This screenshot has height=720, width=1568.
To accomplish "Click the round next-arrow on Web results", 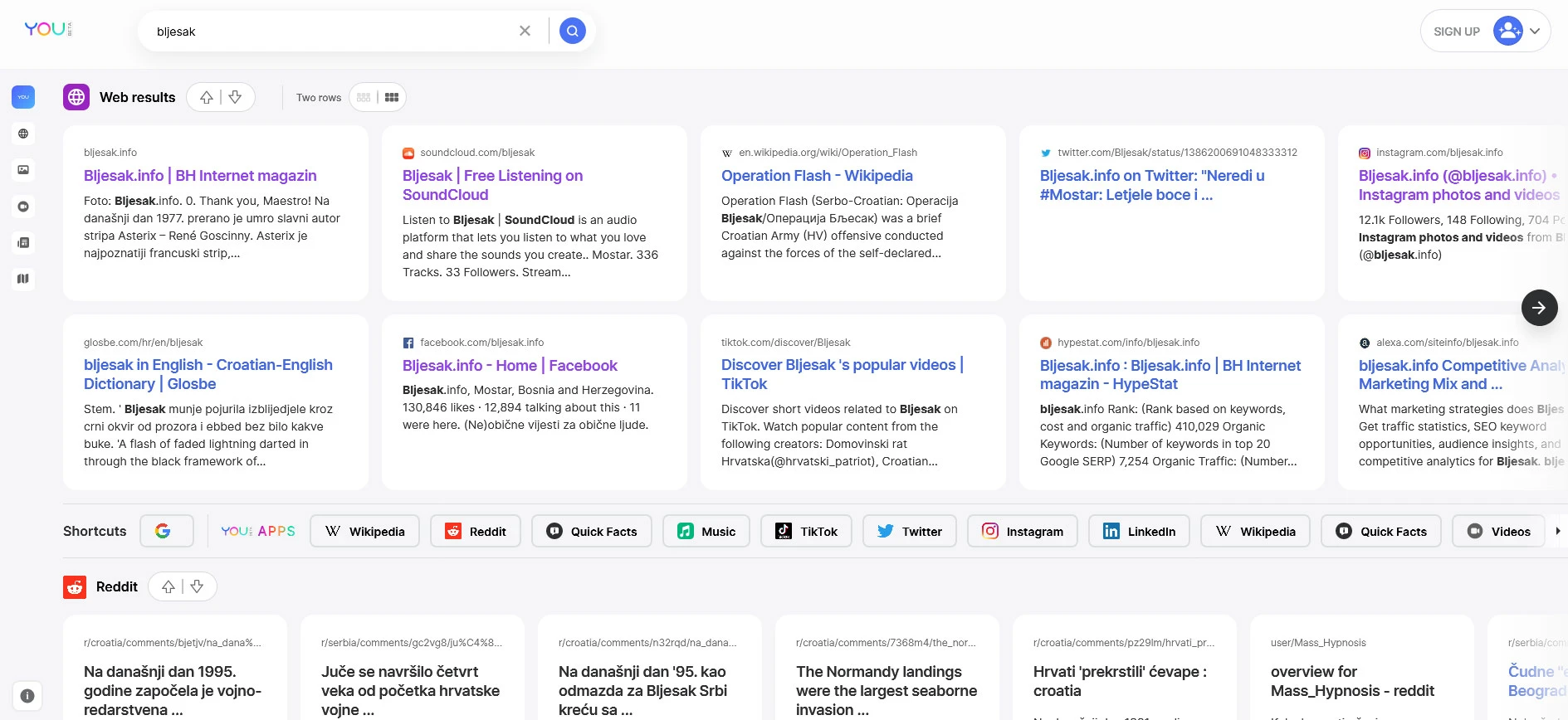I will point(1539,308).
